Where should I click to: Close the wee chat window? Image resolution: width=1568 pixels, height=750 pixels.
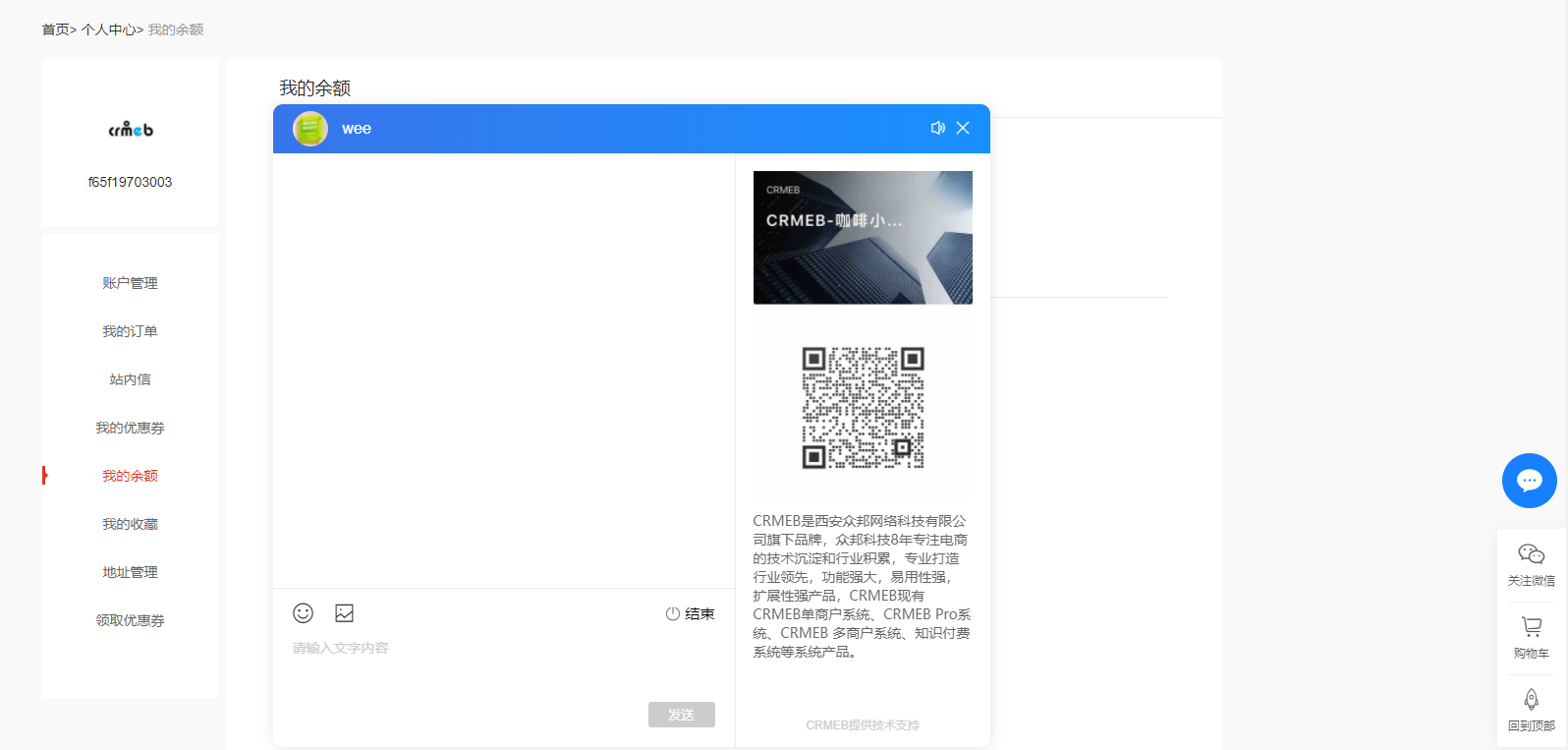963,128
